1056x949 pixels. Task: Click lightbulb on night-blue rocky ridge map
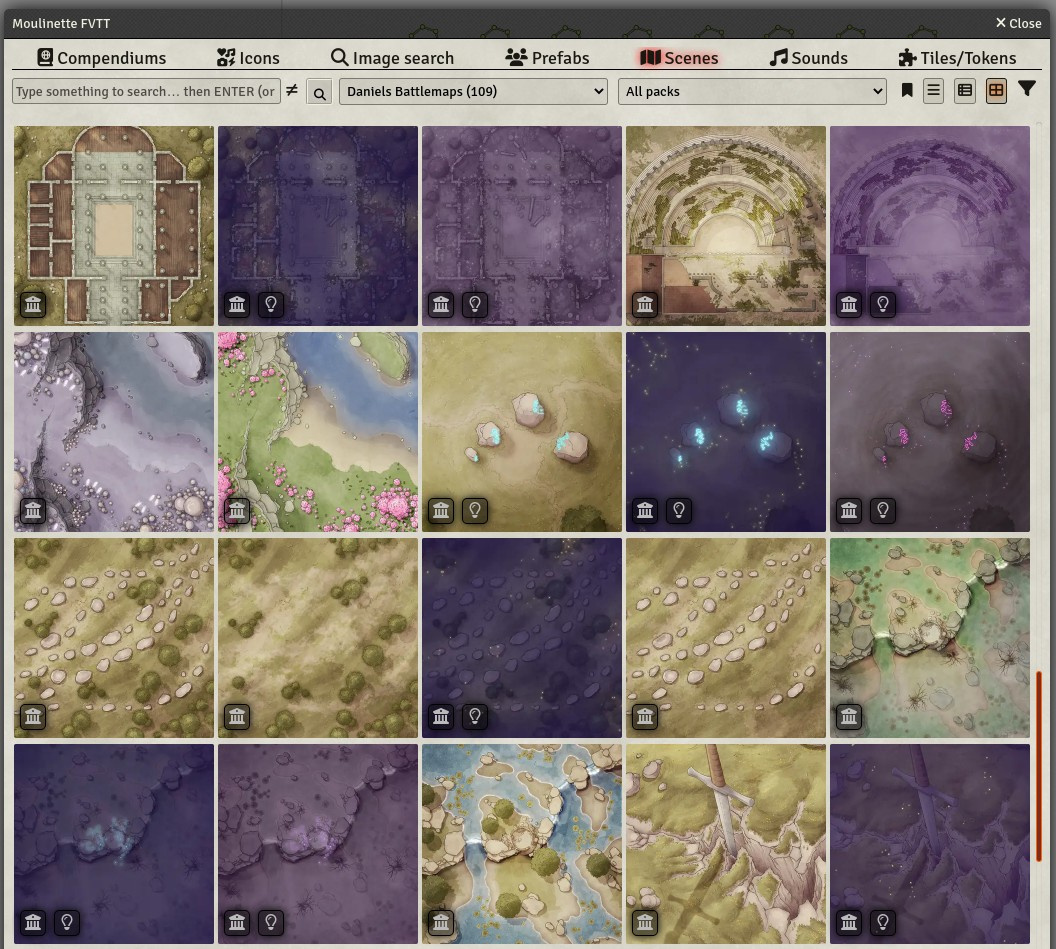67,923
